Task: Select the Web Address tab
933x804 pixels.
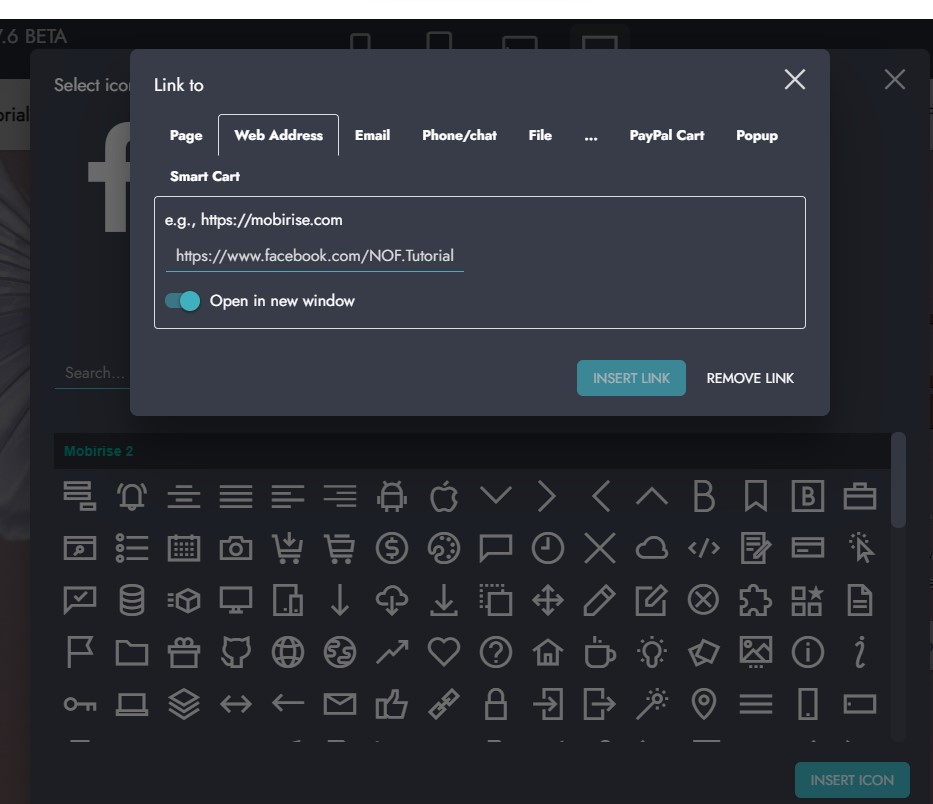Action: [x=278, y=136]
